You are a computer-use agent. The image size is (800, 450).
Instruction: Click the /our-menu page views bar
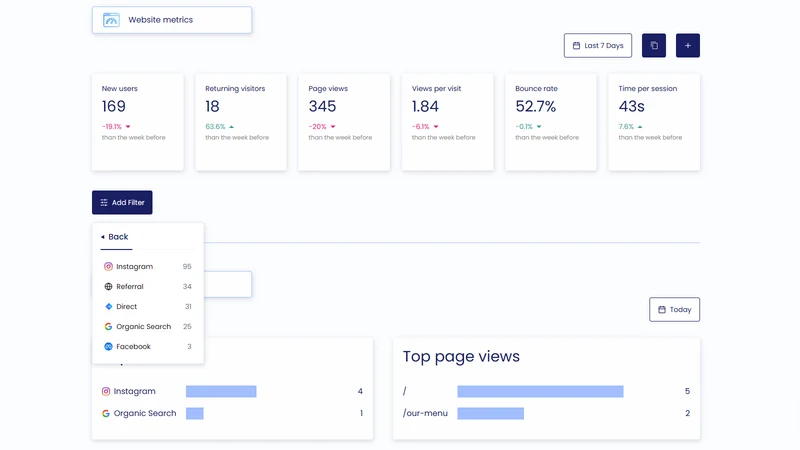tap(490, 413)
